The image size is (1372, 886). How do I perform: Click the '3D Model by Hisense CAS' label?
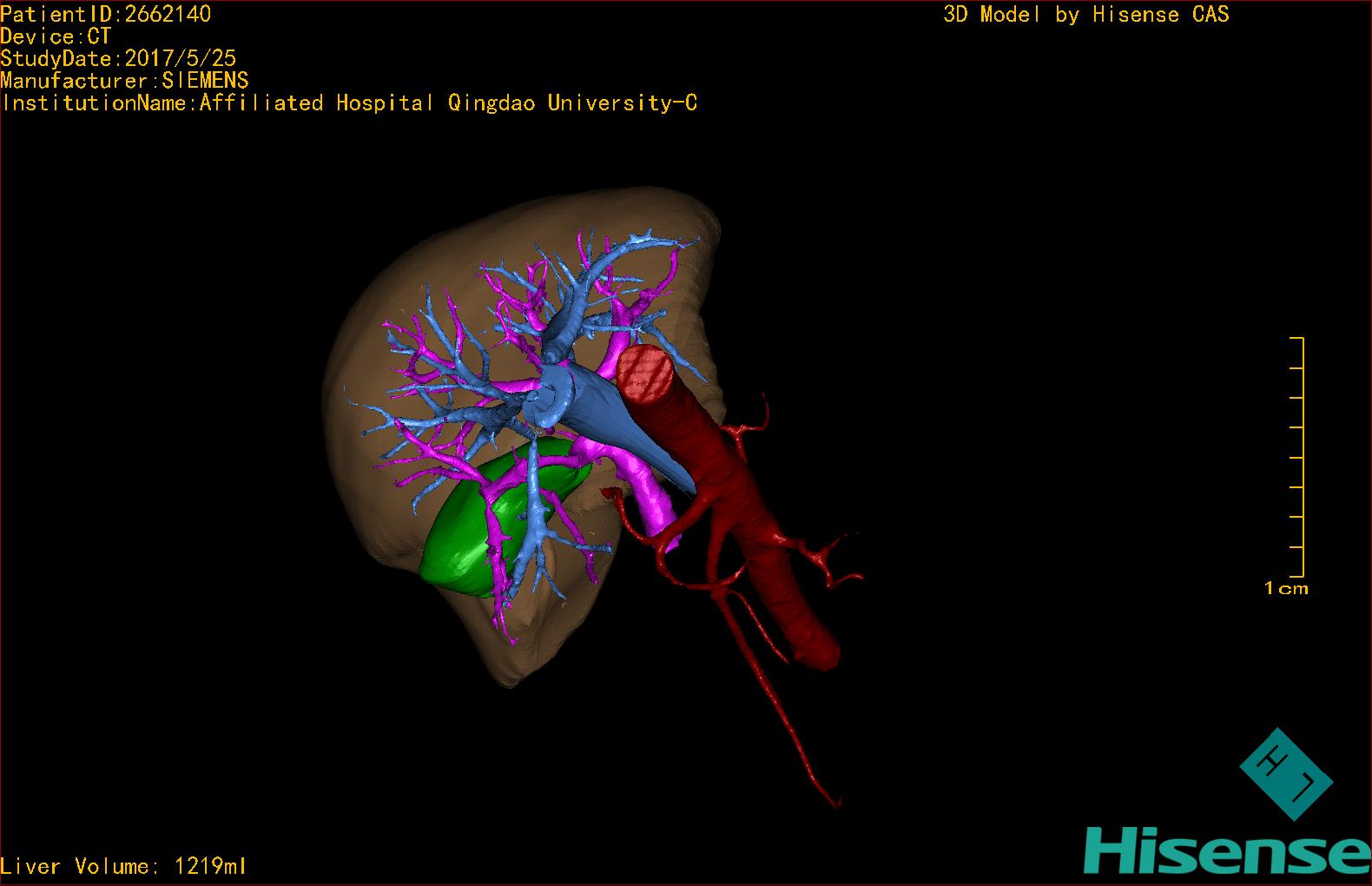(x=1086, y=14)
